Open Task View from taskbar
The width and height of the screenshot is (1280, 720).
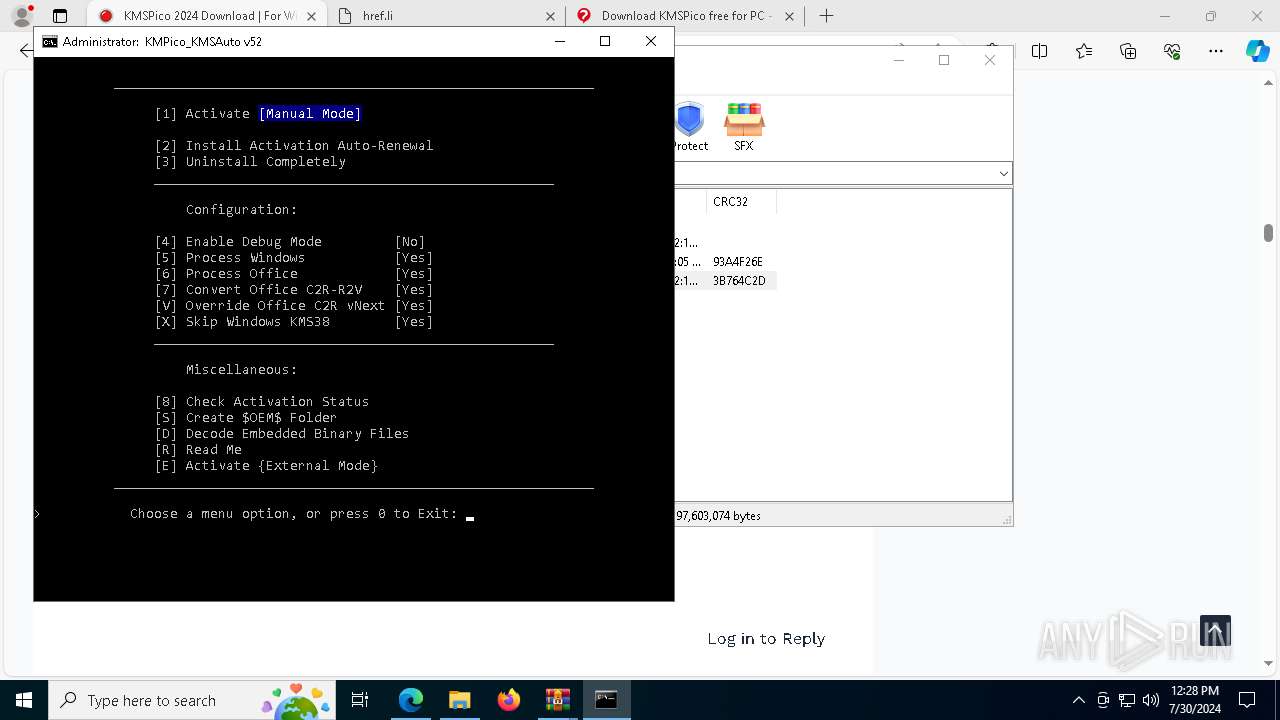point(360,700)
